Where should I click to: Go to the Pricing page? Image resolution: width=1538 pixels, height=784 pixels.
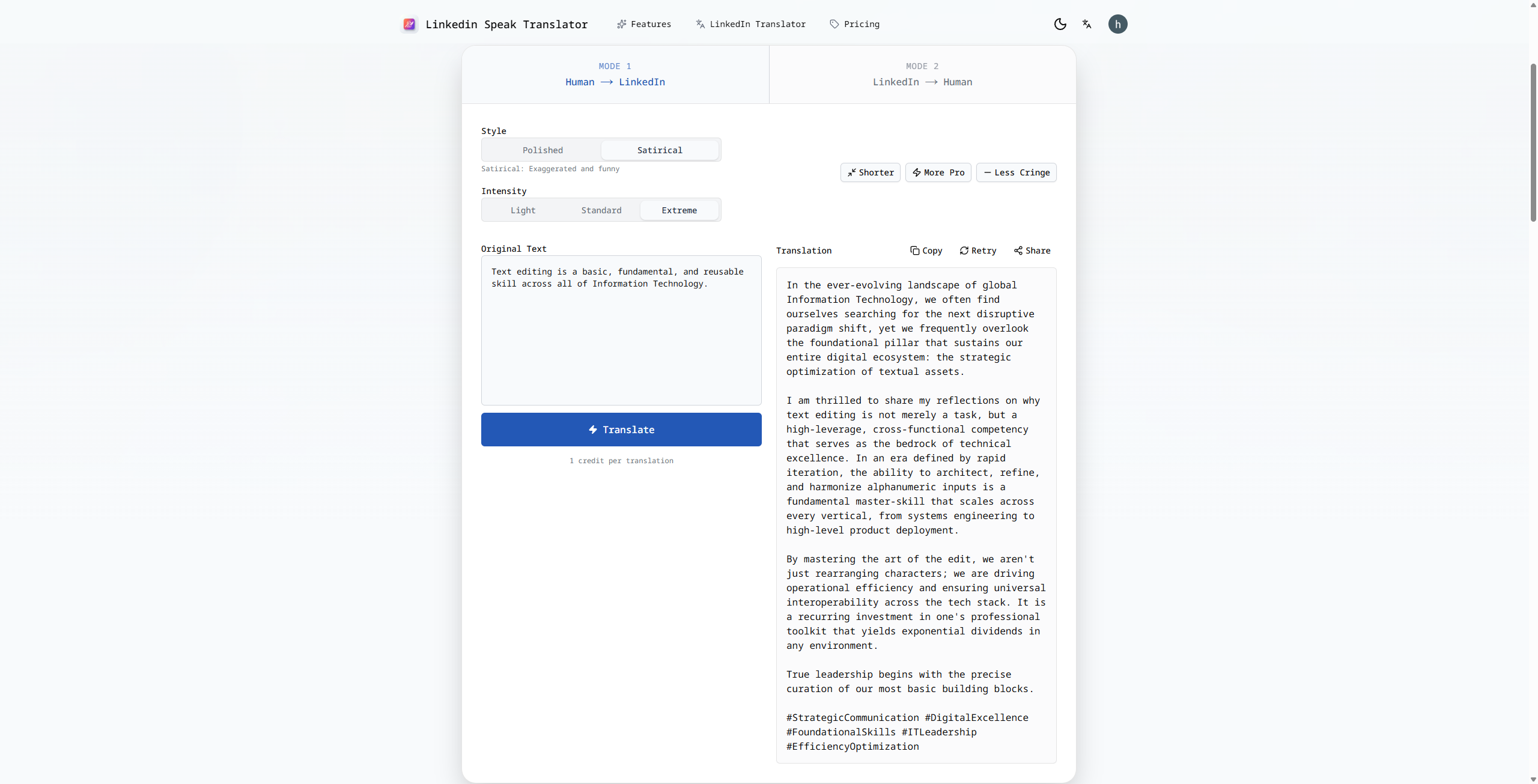click(x=855, y=24)
